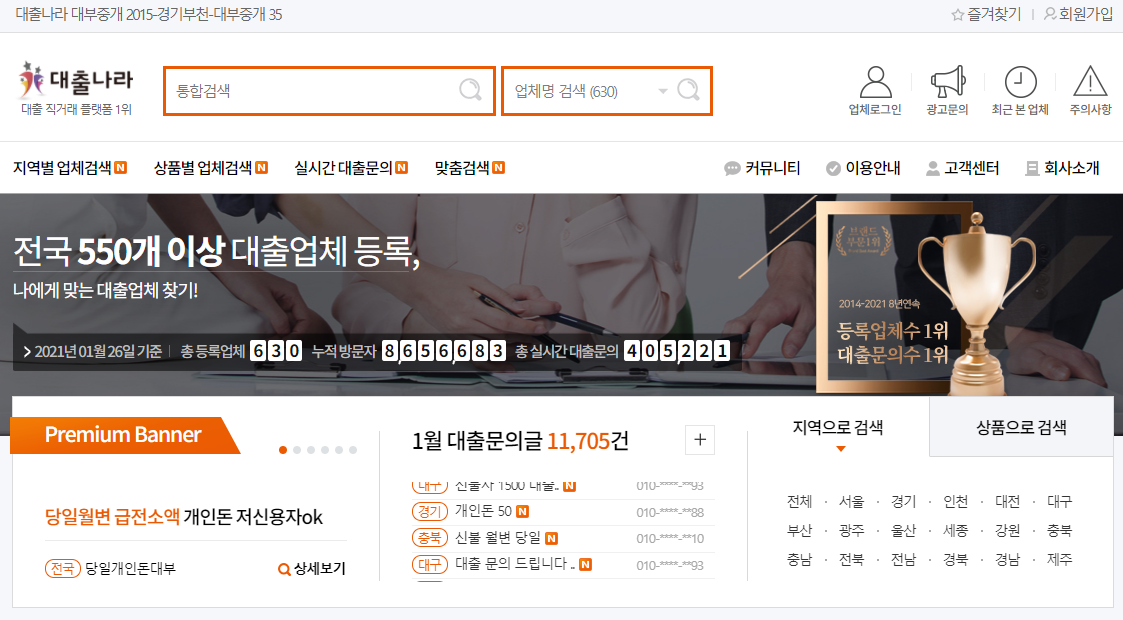This screenshot has height=620, width=1123.
Task: Select the second Premium Banner slide dot
Action: tap(297, 450)
